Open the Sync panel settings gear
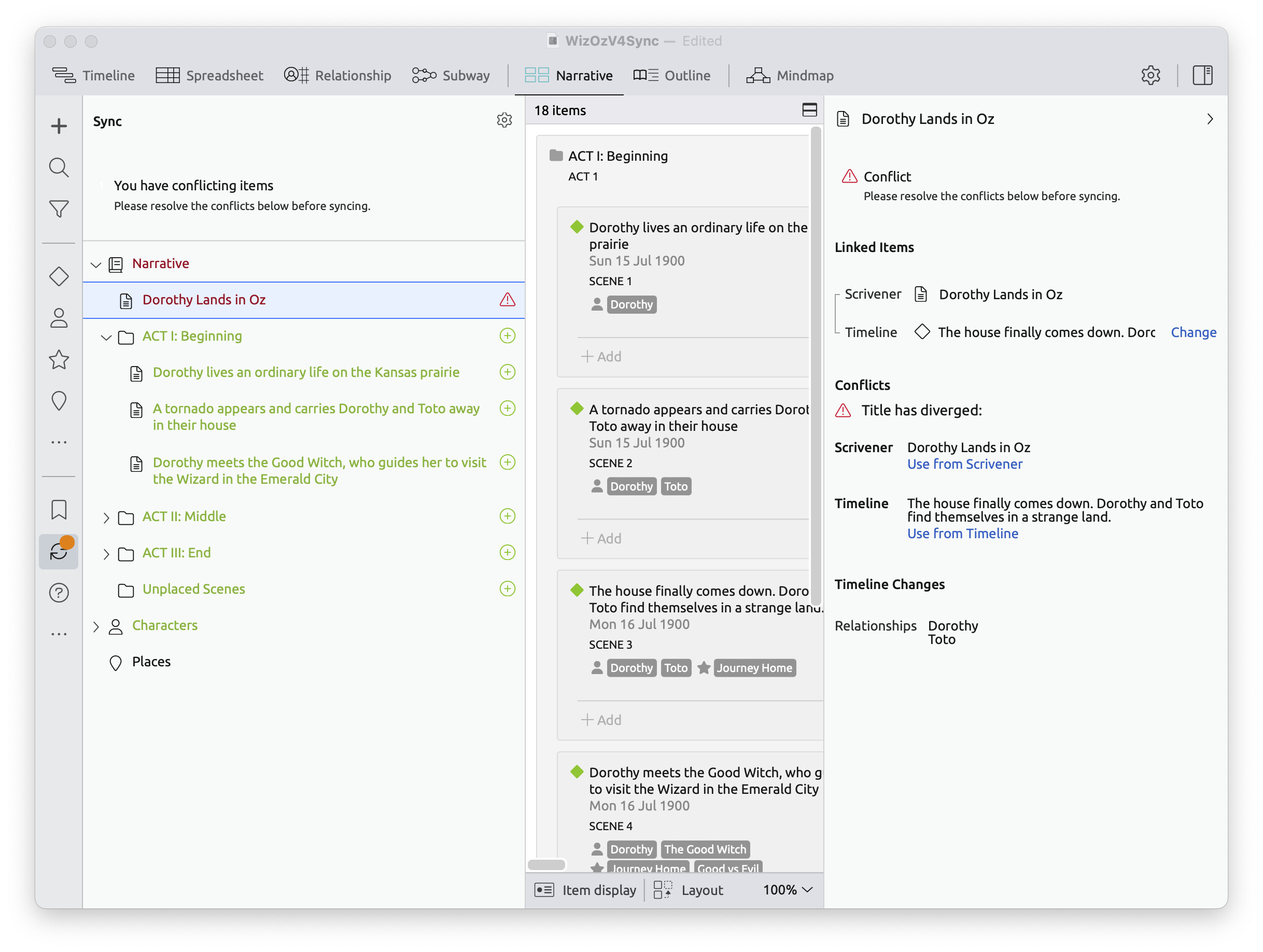The width and height of the screenshot is (1263, 952). tap(504, 120)
